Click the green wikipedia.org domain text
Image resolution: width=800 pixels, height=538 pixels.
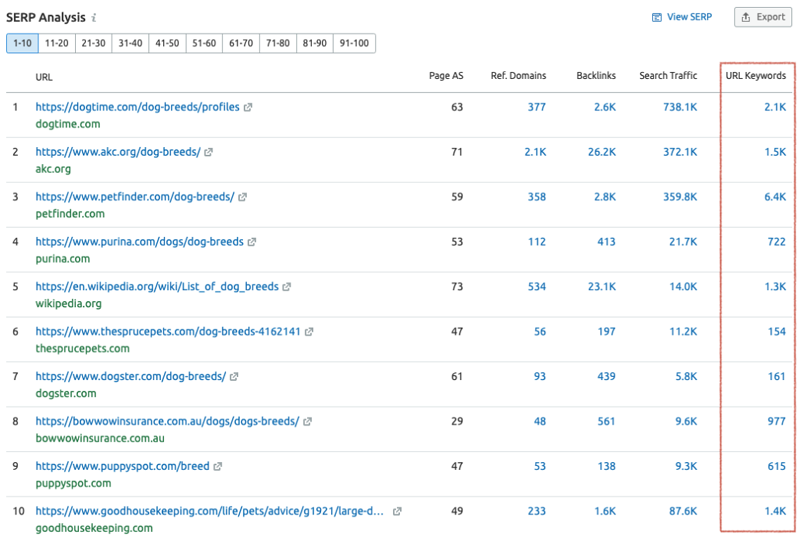[x=68, y=304]
